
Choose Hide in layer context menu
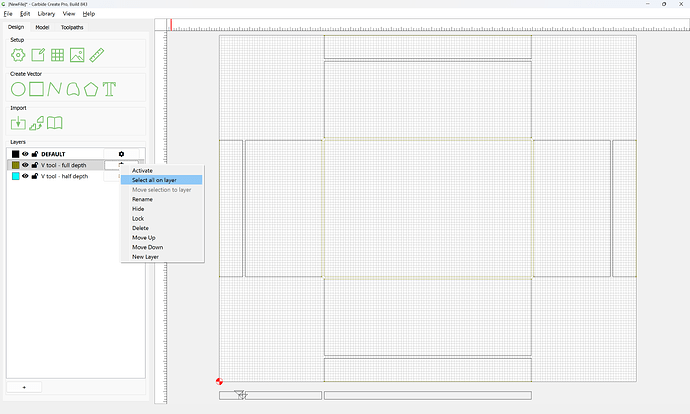pyautogui.click(x=161, y=209)
